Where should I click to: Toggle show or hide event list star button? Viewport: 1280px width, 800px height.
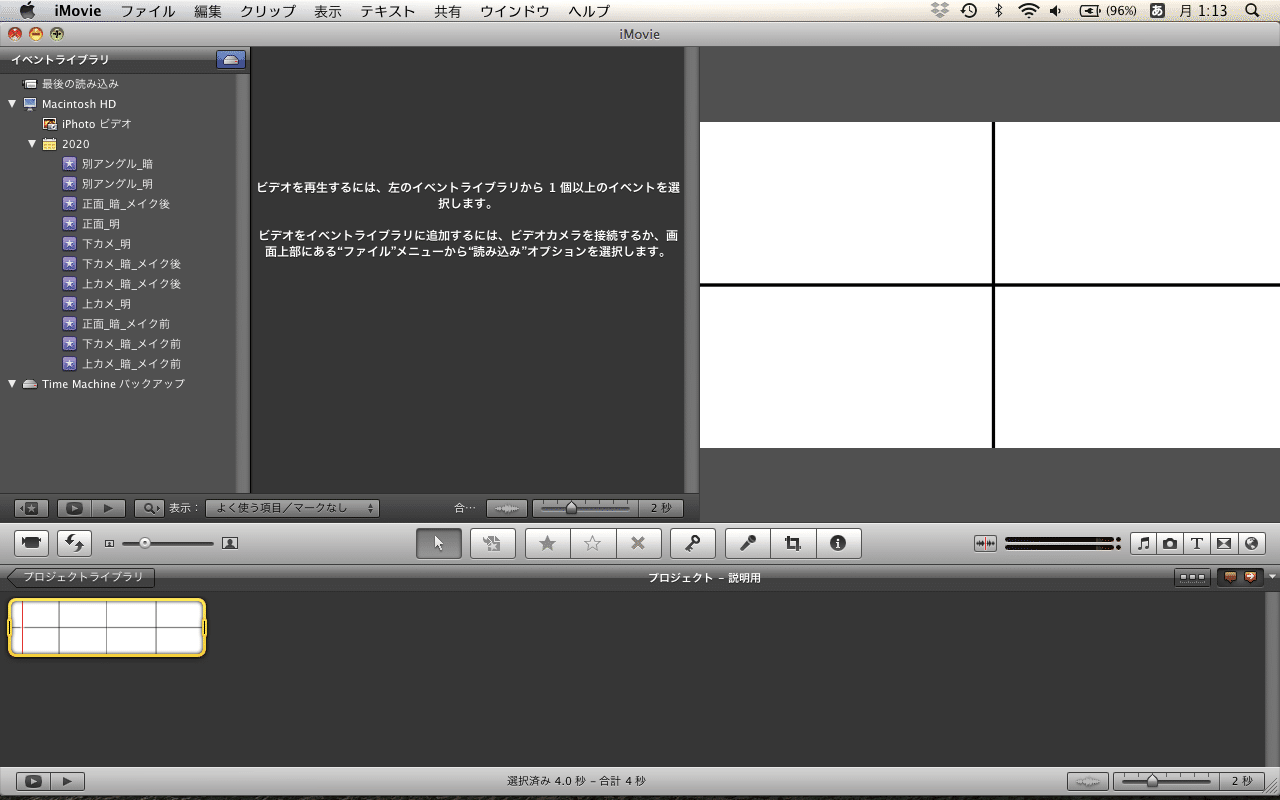pyautogui.click(x=31, y=508)
